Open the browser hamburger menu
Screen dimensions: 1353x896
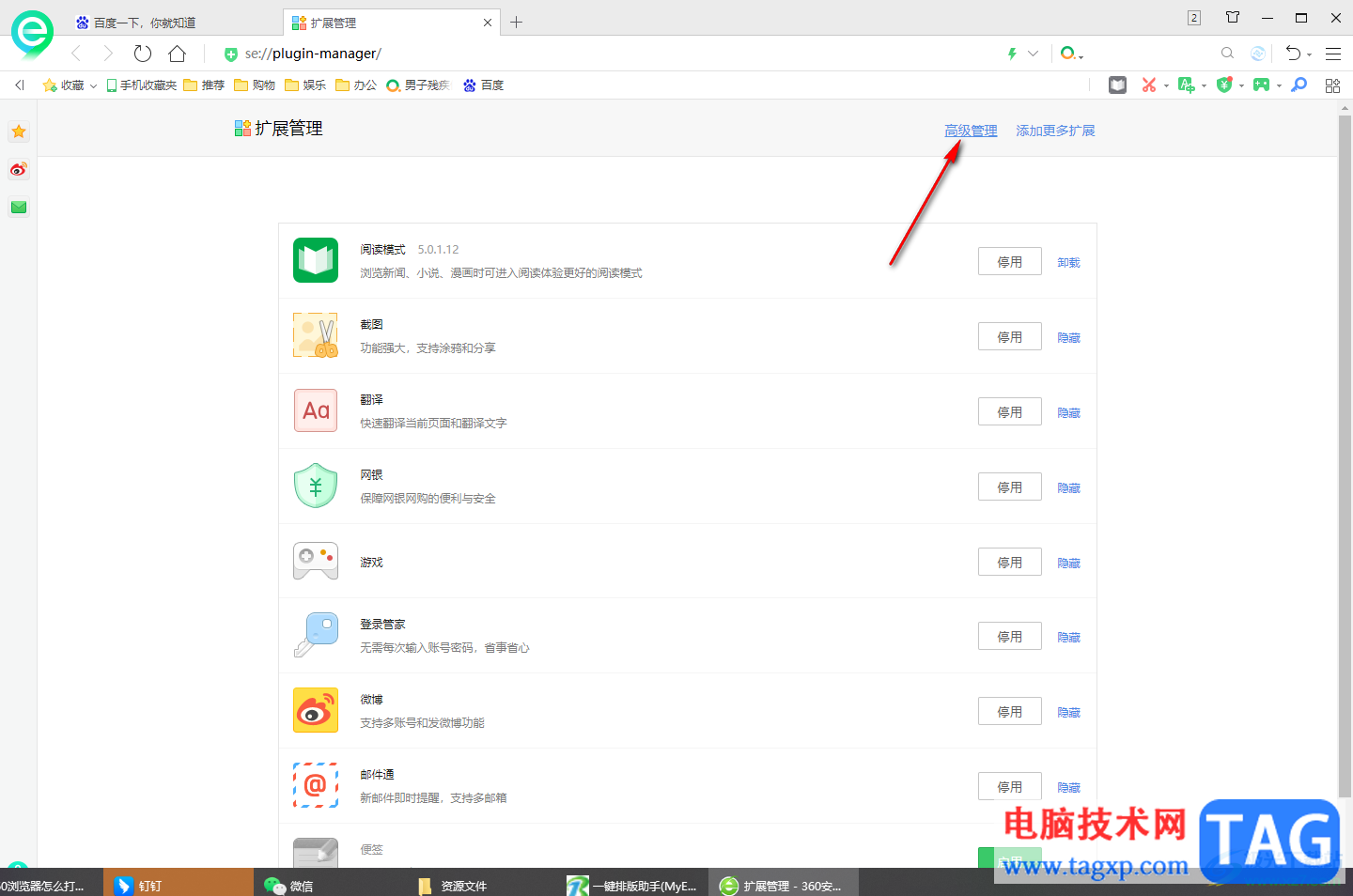coord(1332,54)
